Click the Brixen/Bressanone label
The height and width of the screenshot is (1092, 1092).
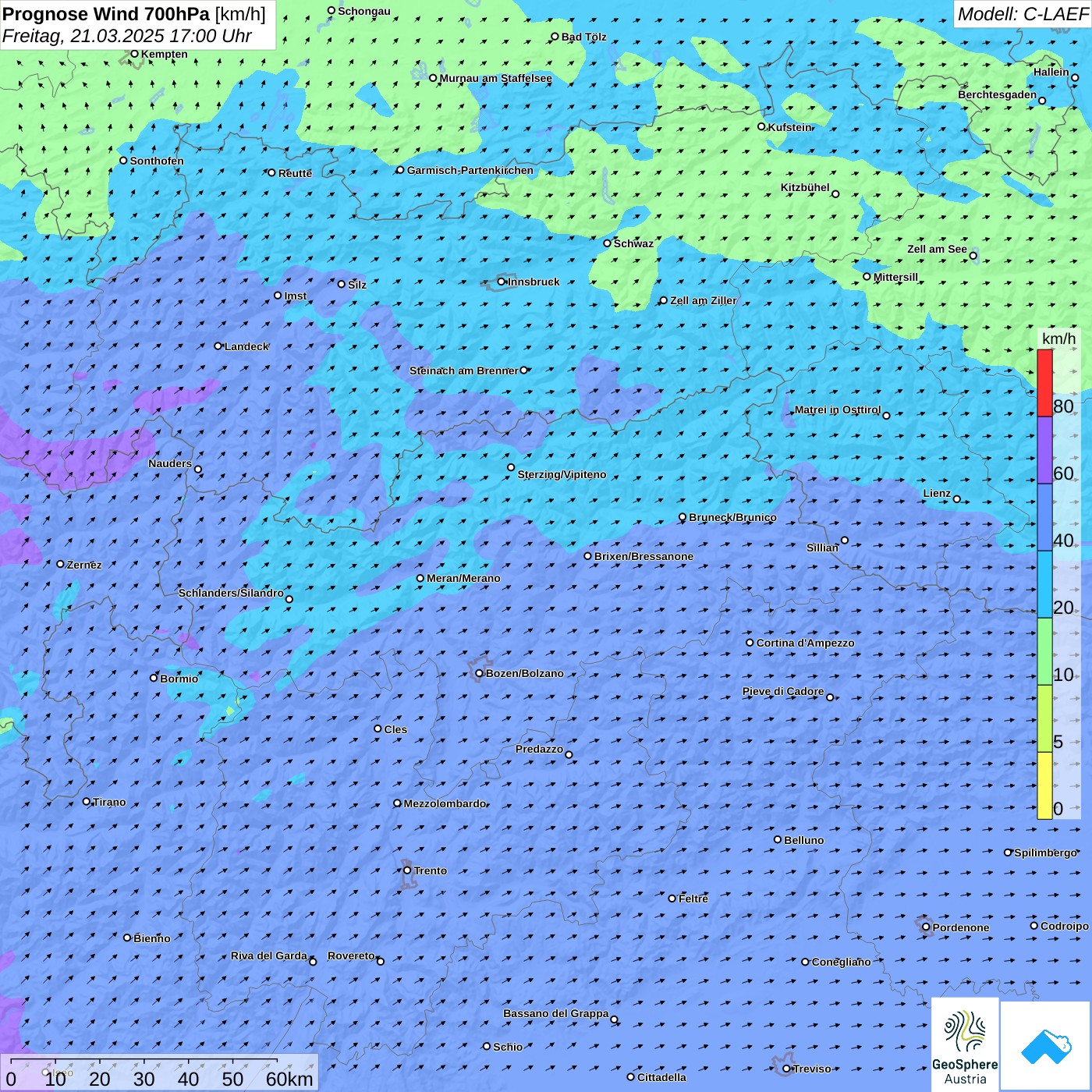pos(643,556)
